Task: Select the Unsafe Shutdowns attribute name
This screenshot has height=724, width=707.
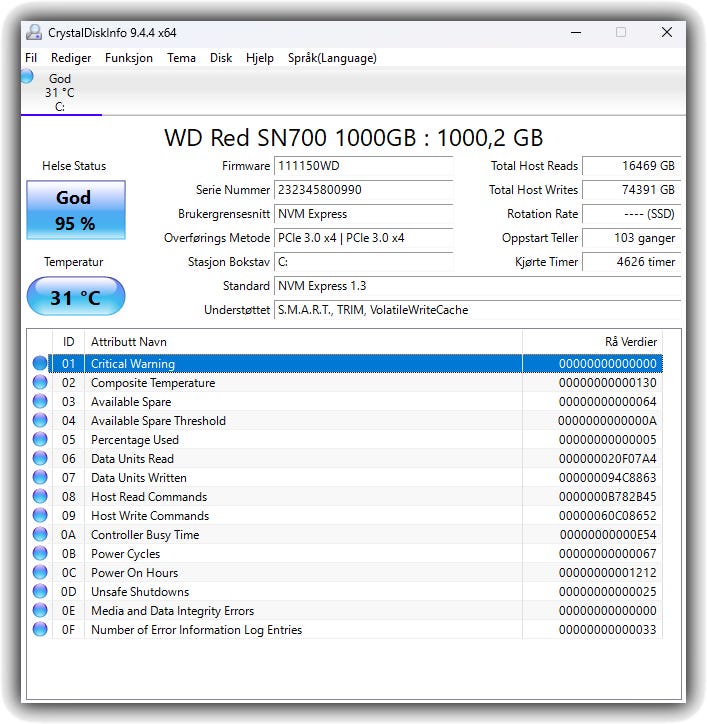Action: 140,591
